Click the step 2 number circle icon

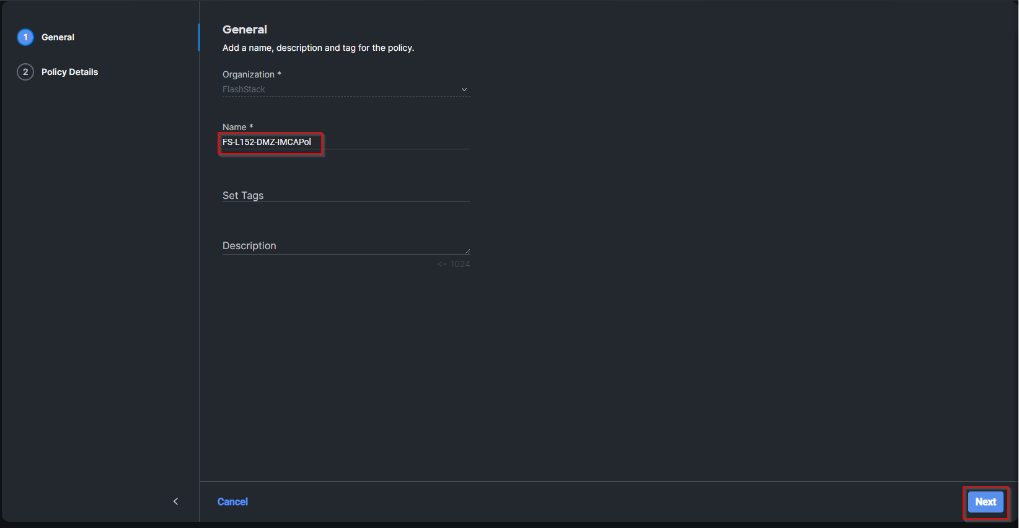[x=25, y=72]
